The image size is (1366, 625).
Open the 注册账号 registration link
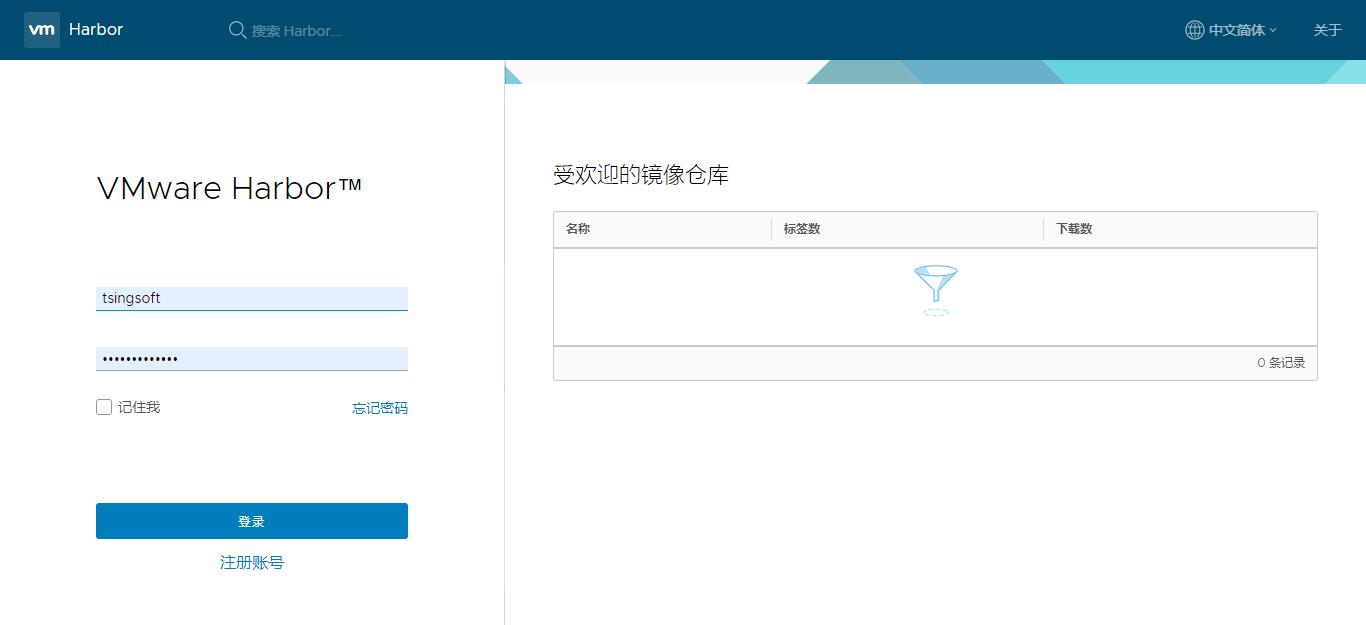[x=251, y=562]
